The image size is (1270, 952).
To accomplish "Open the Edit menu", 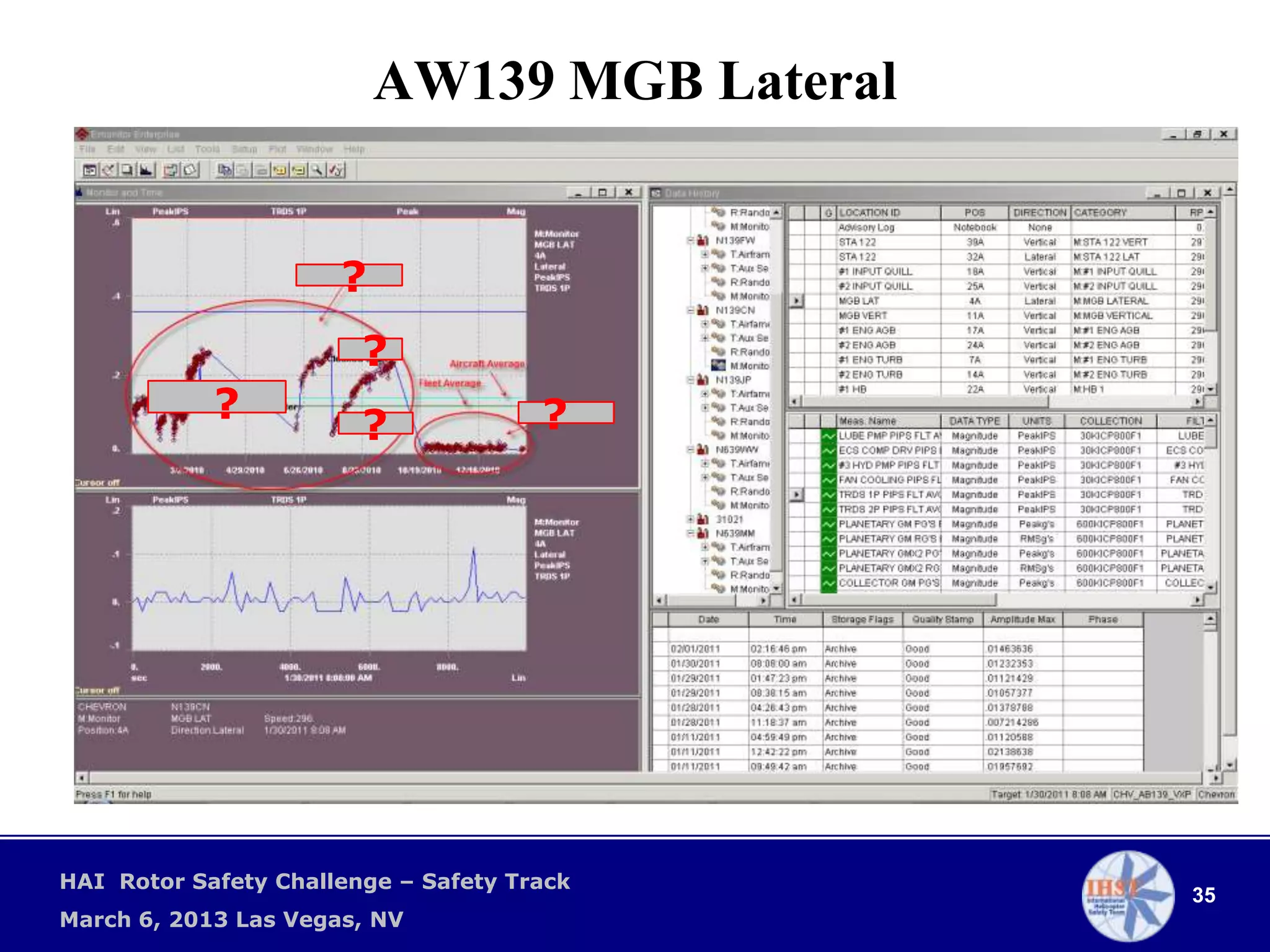I will (115, 149).
